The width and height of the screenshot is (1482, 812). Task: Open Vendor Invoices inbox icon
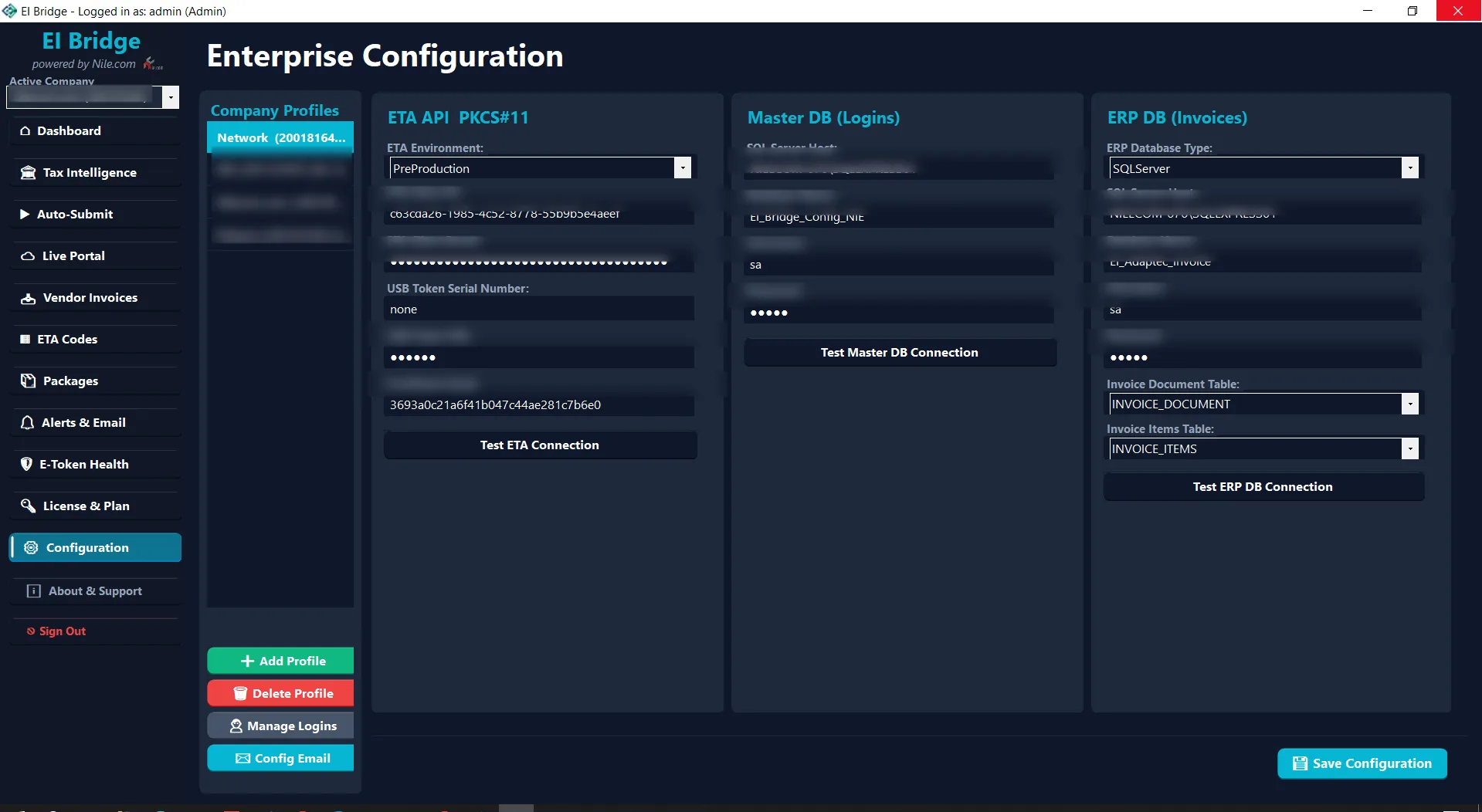click(x=28, y=298)
